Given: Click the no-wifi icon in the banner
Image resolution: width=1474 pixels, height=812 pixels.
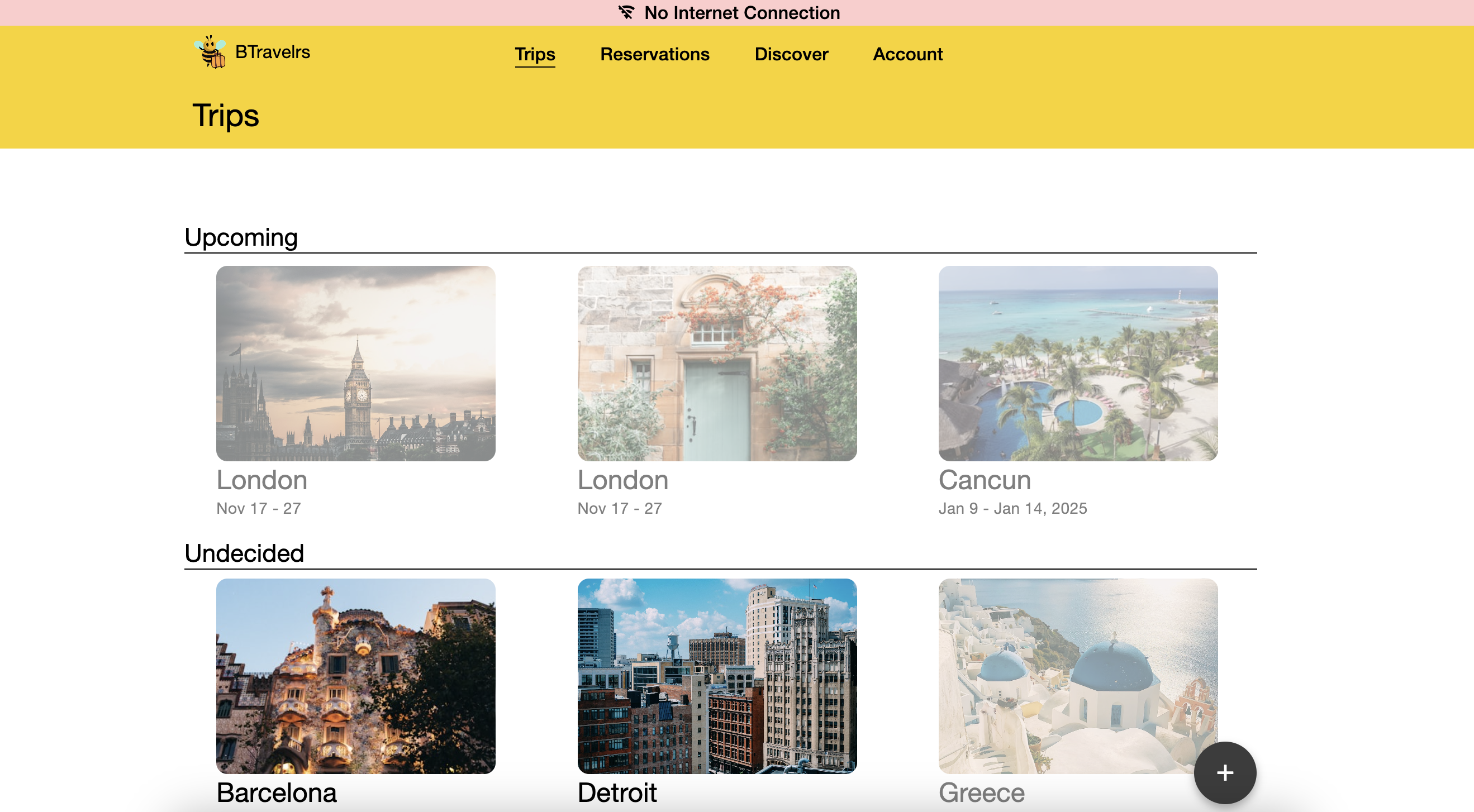Looking at the screenshot, I should [x=626, y=13].
